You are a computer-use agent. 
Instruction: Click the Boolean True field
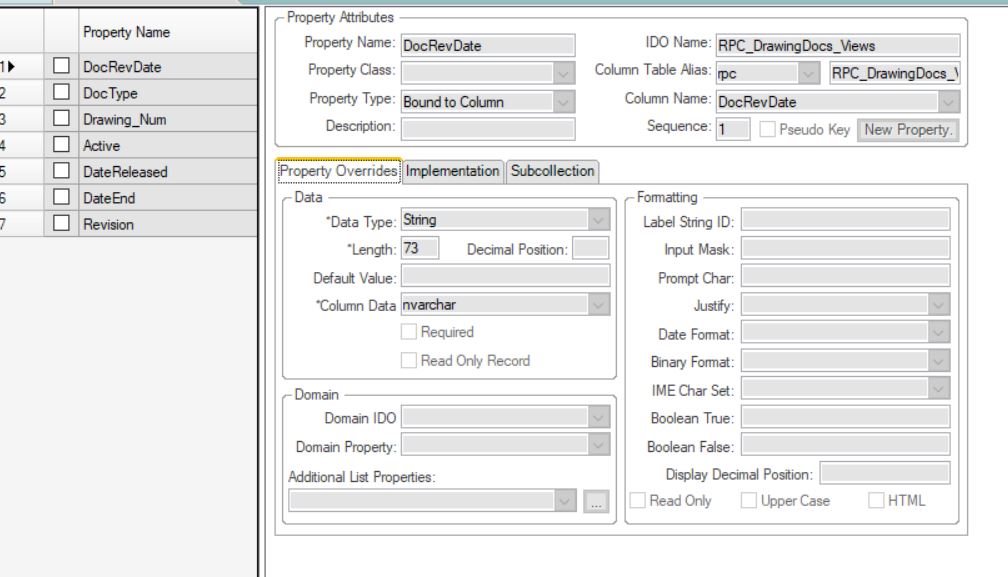845,417
